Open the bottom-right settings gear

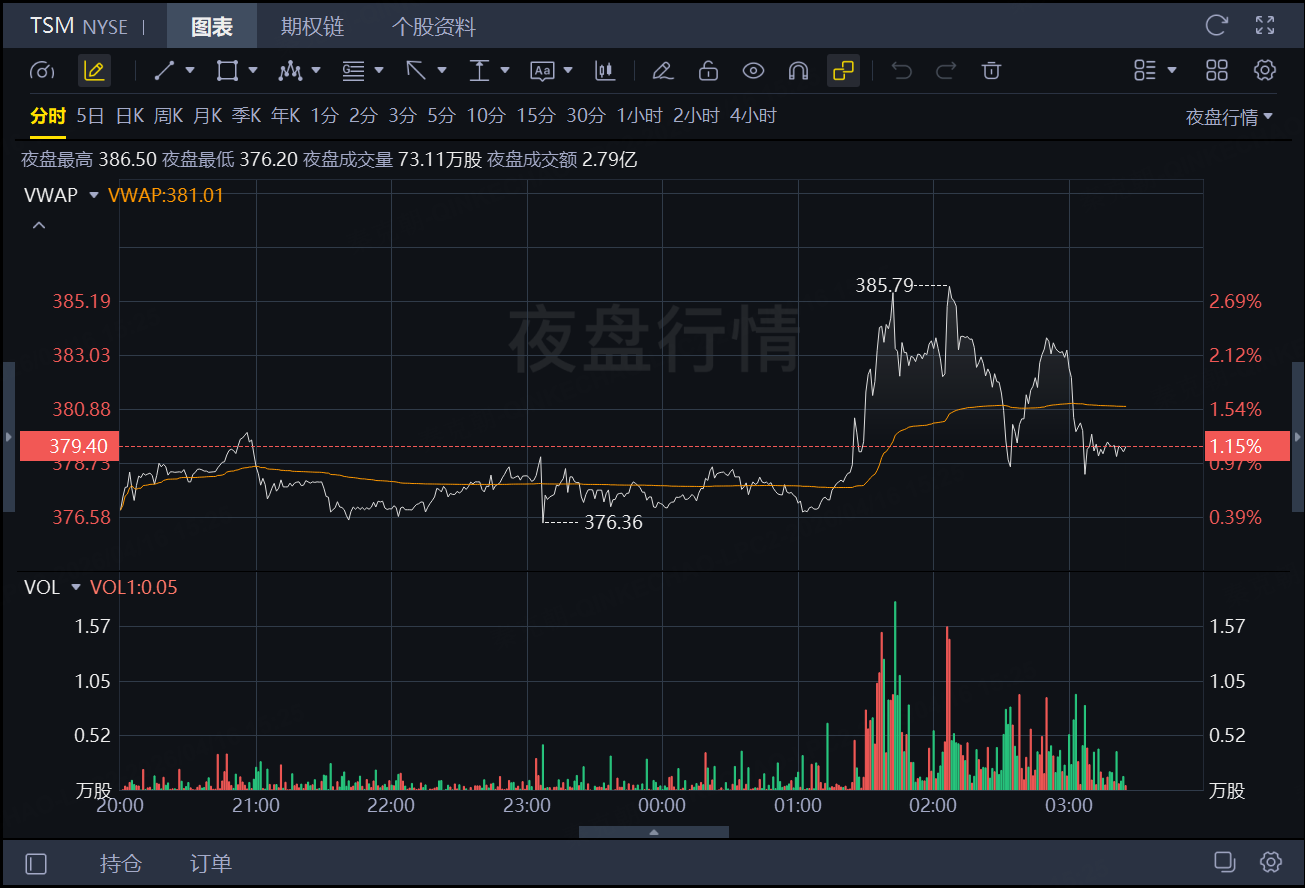[1271, 862]
